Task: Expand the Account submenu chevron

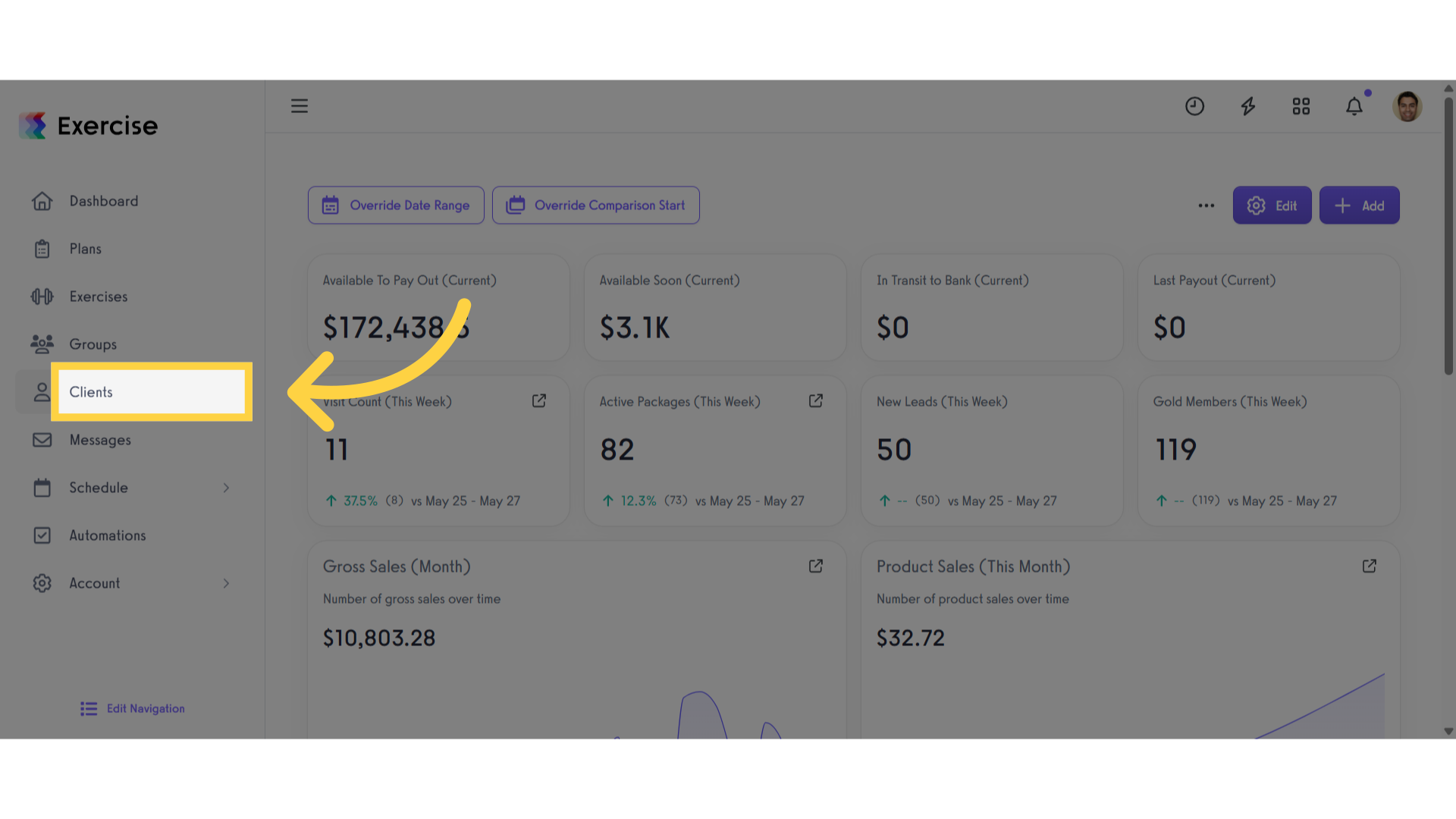Action: 226,583
